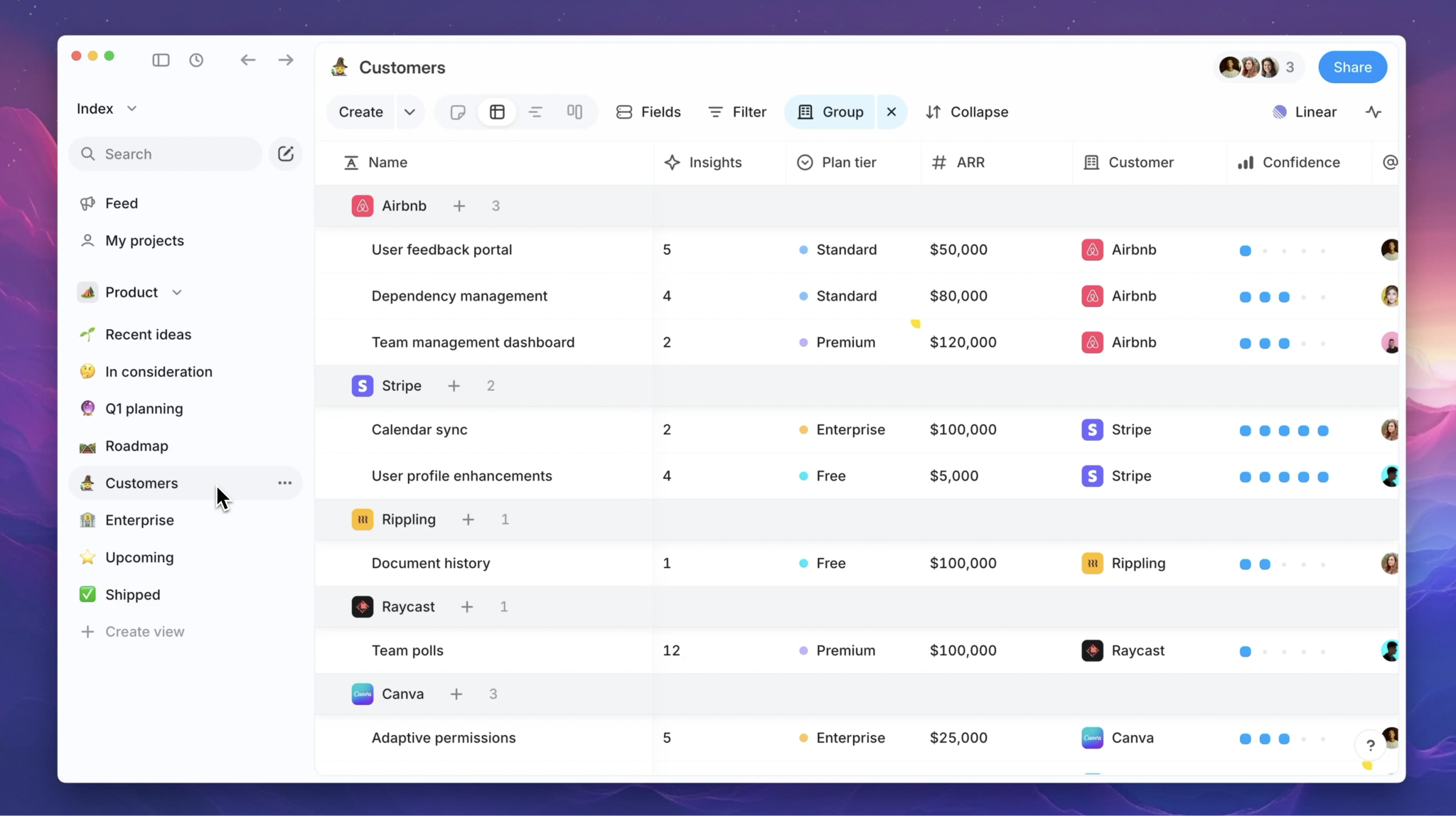Open the Index workspace switcher

coord(107,108)
